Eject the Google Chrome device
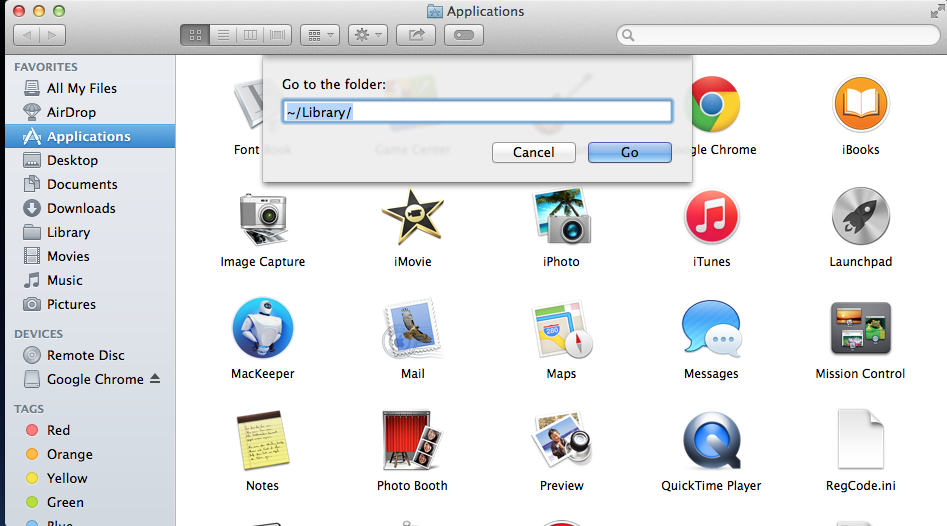Screen dimensions: 947x526 pos(154,380)
